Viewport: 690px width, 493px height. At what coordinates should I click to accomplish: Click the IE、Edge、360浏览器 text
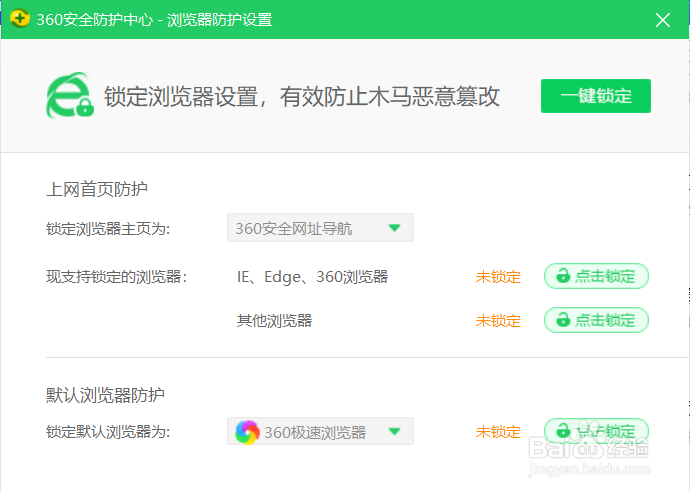pos(312,277)
